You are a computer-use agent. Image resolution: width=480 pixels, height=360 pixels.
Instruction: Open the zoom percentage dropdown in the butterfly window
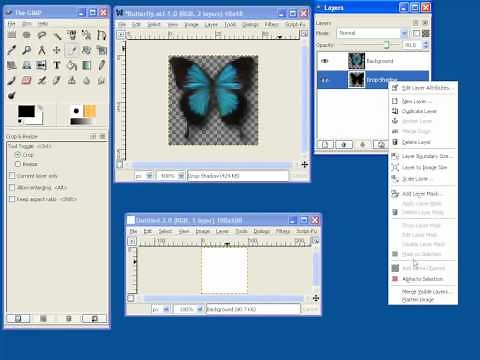[171, 176]
